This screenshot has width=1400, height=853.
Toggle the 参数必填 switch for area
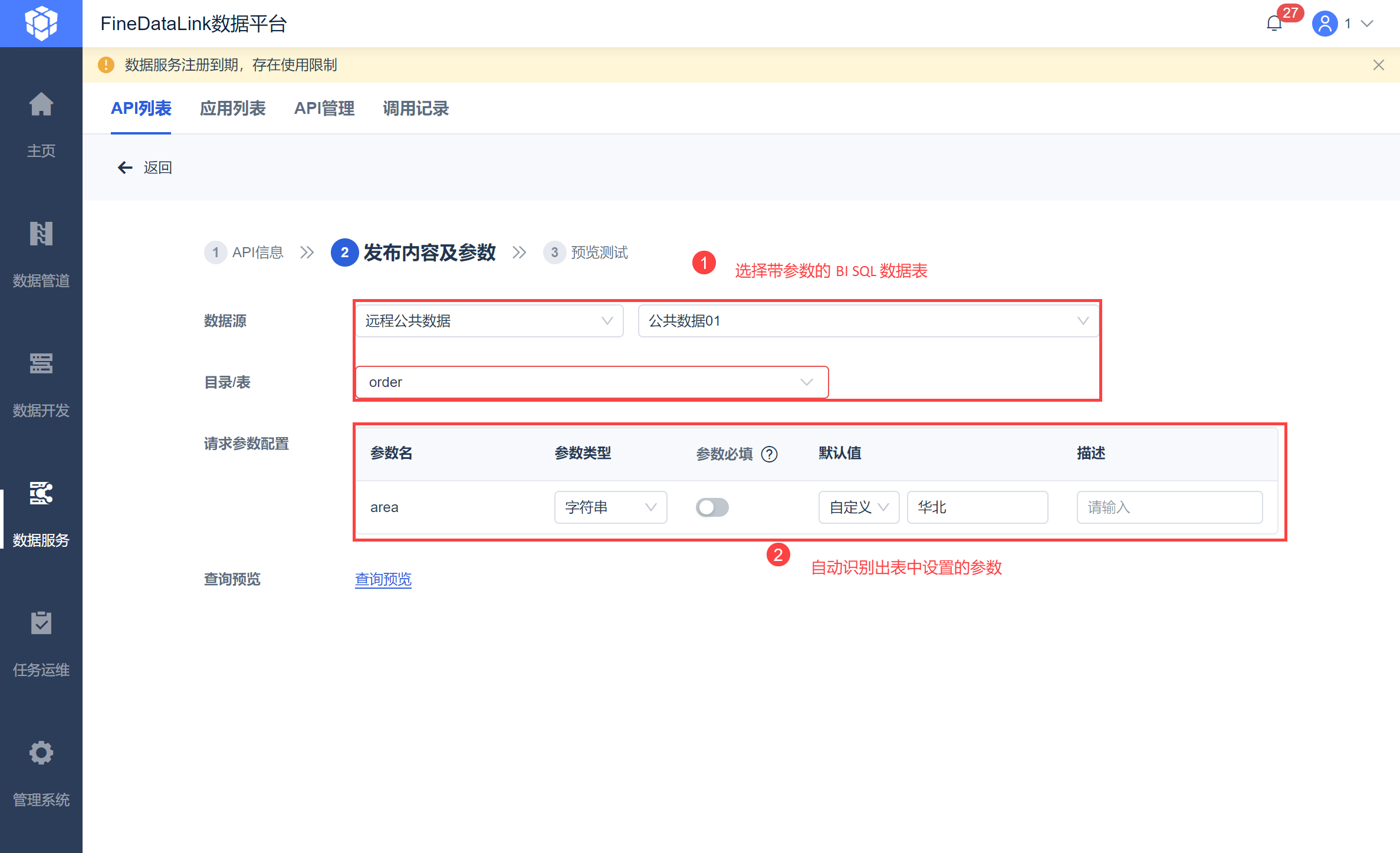pyautogui.click(x=712, y=507)
